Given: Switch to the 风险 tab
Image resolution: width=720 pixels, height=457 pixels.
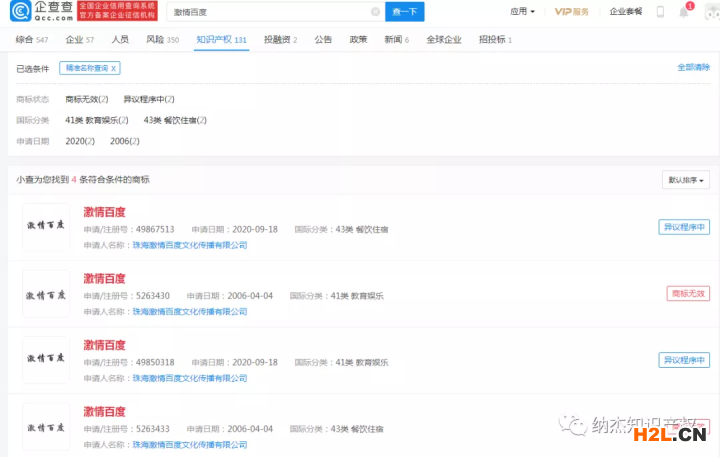Looking at the screenshot, I should pos(162,39).
